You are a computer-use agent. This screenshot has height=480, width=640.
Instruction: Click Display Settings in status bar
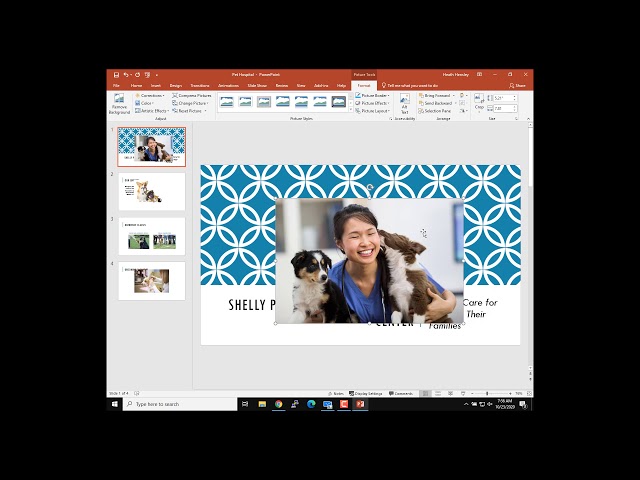(x=366, y=393)
